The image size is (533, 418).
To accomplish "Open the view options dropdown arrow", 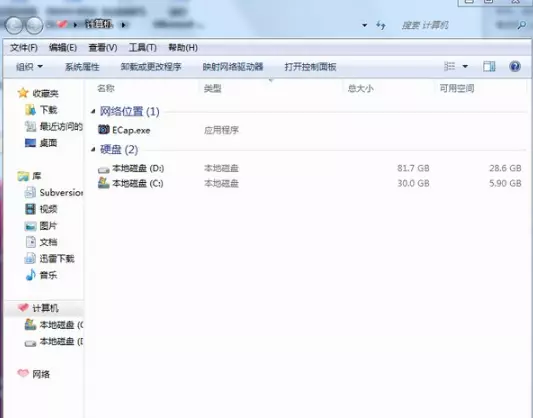I will 465,66.
